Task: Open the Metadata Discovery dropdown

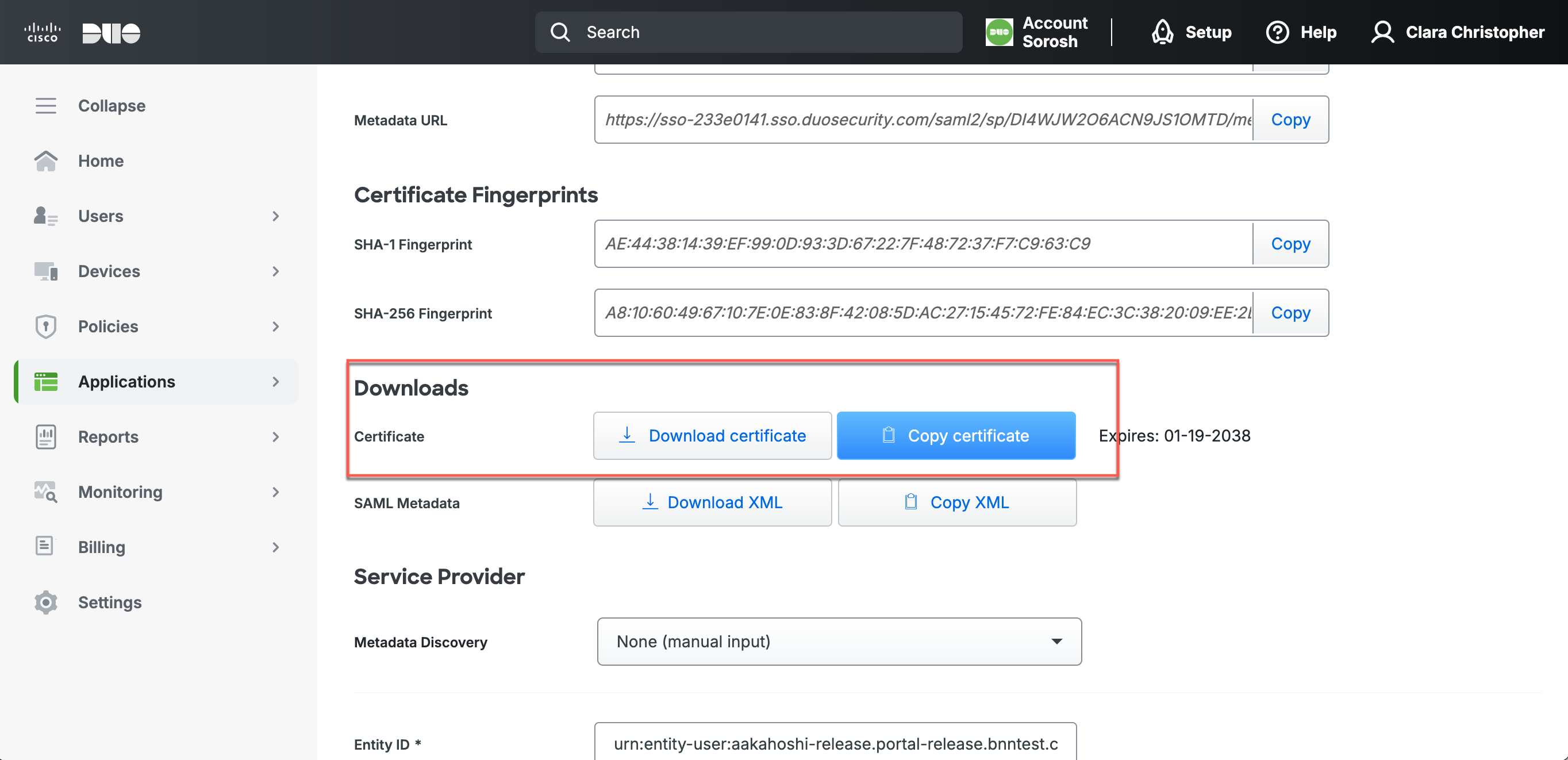Action: (839, 641)
